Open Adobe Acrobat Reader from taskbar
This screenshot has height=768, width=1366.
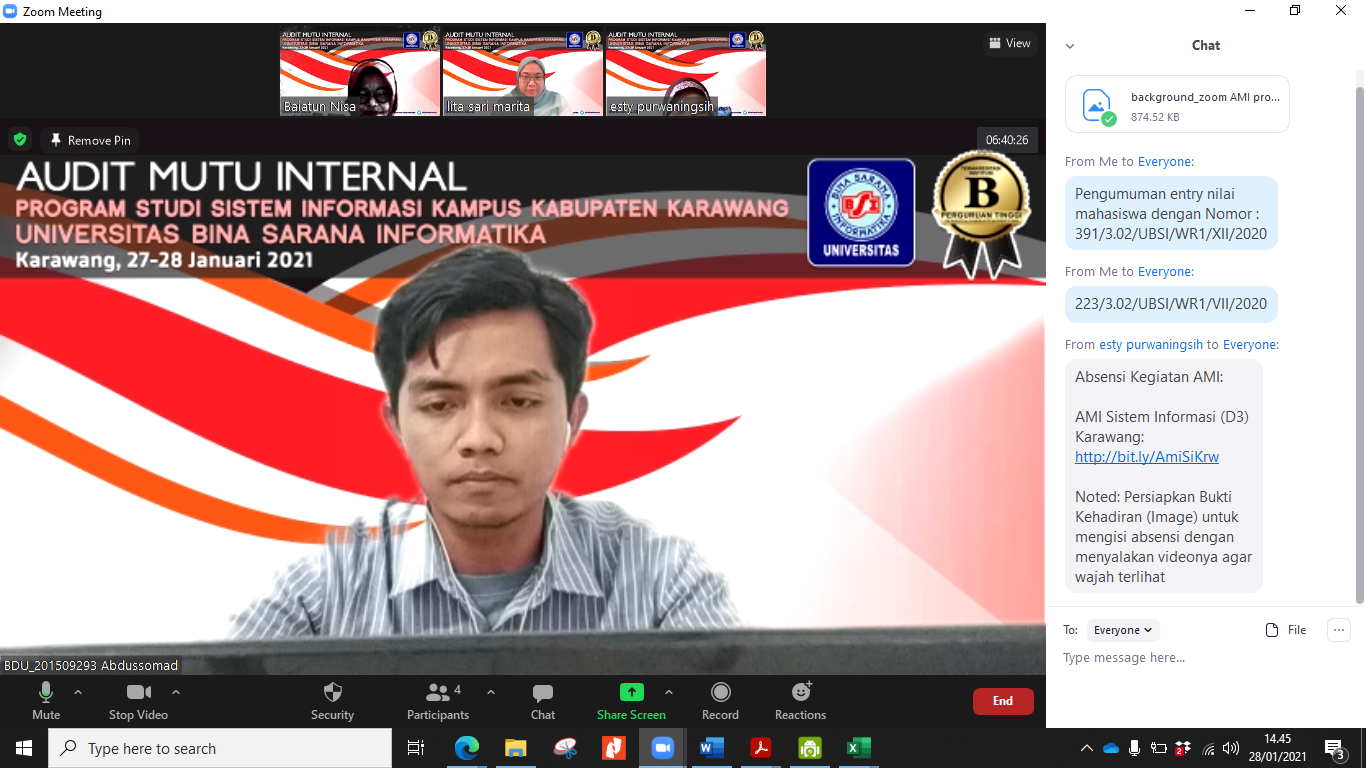pyautogui.click(x=760, y=748)
